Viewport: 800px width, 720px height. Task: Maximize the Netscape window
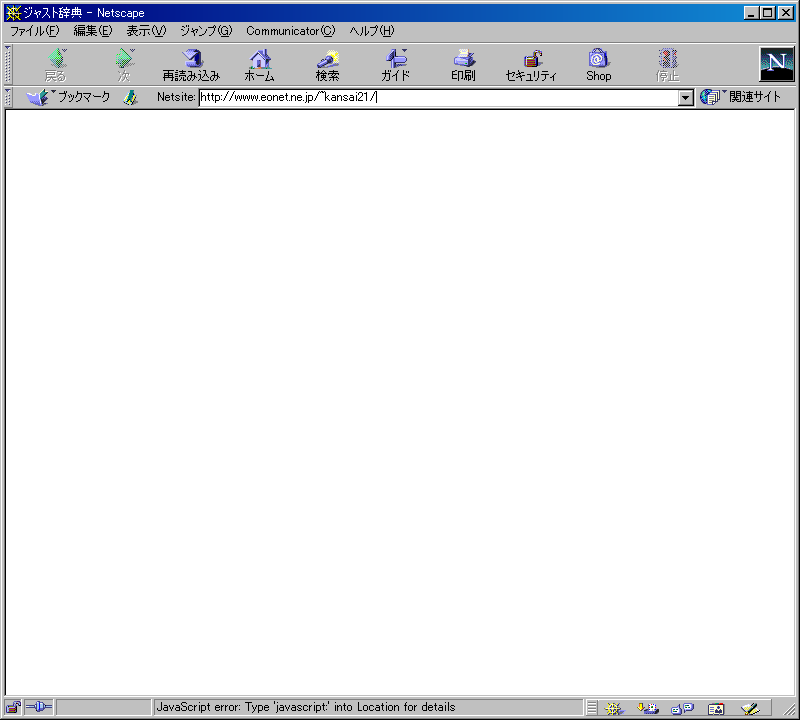tap(767, 13)
